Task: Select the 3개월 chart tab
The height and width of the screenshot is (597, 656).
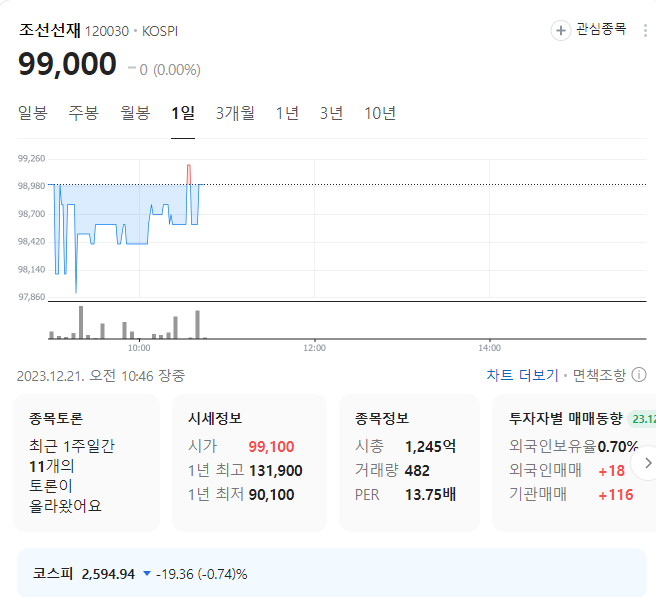Action: click(235, 113)
